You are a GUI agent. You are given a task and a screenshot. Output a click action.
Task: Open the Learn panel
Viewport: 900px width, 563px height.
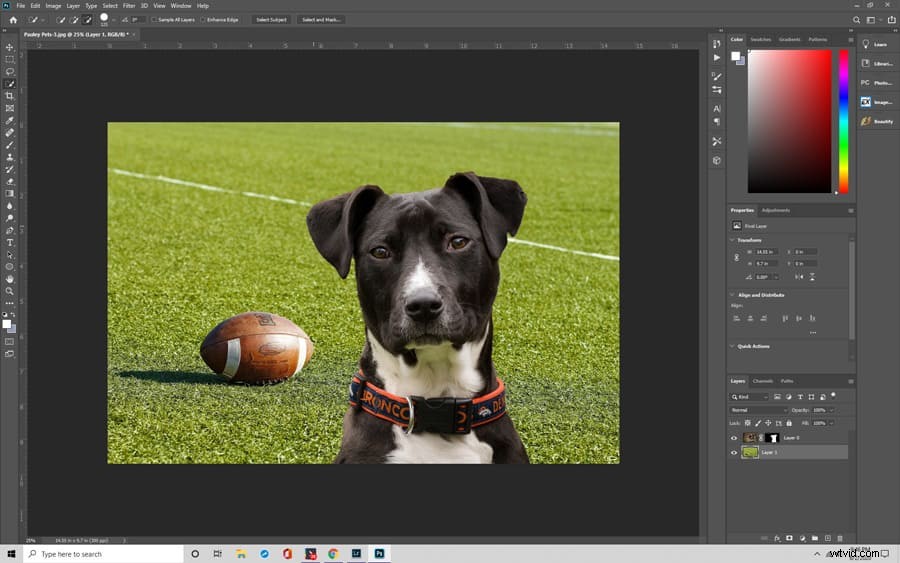click(876, 44)
